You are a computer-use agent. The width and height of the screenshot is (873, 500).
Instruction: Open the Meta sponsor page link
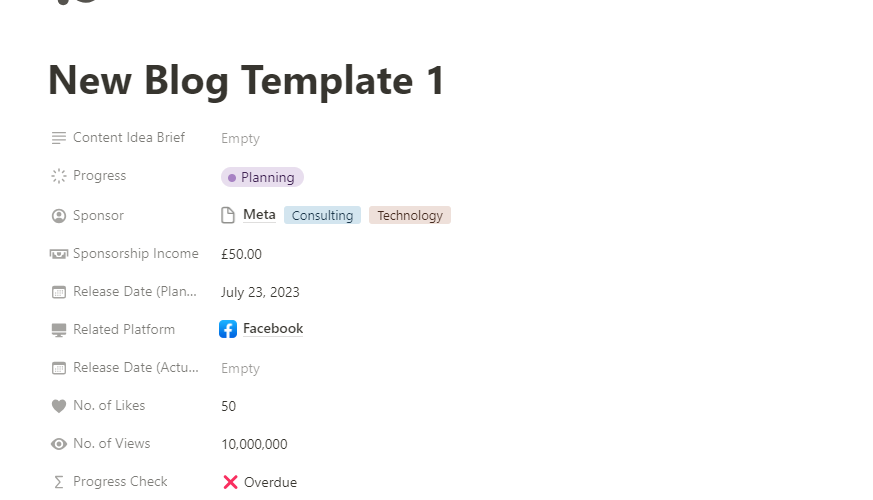[259, 215]
